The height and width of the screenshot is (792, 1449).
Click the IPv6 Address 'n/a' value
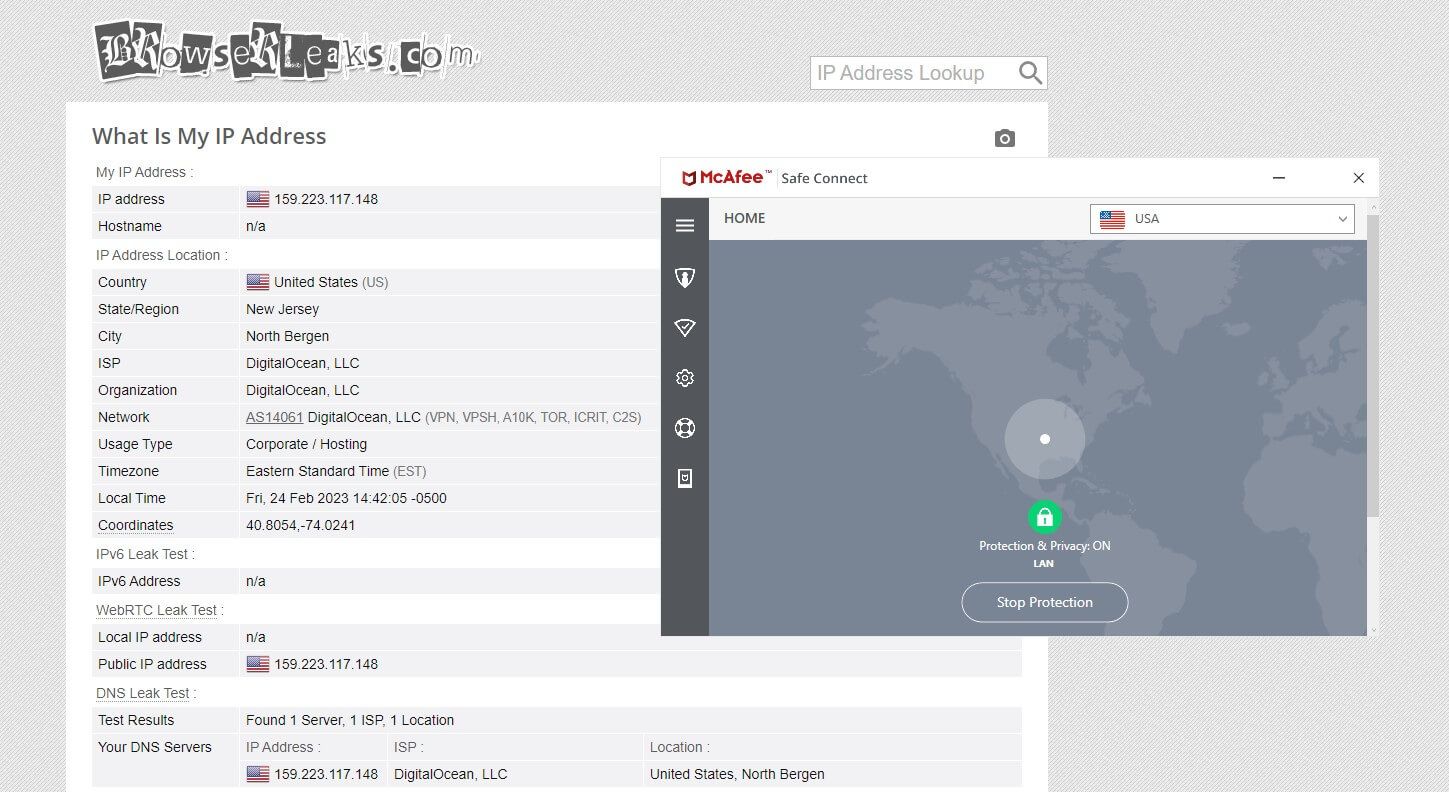256,581
